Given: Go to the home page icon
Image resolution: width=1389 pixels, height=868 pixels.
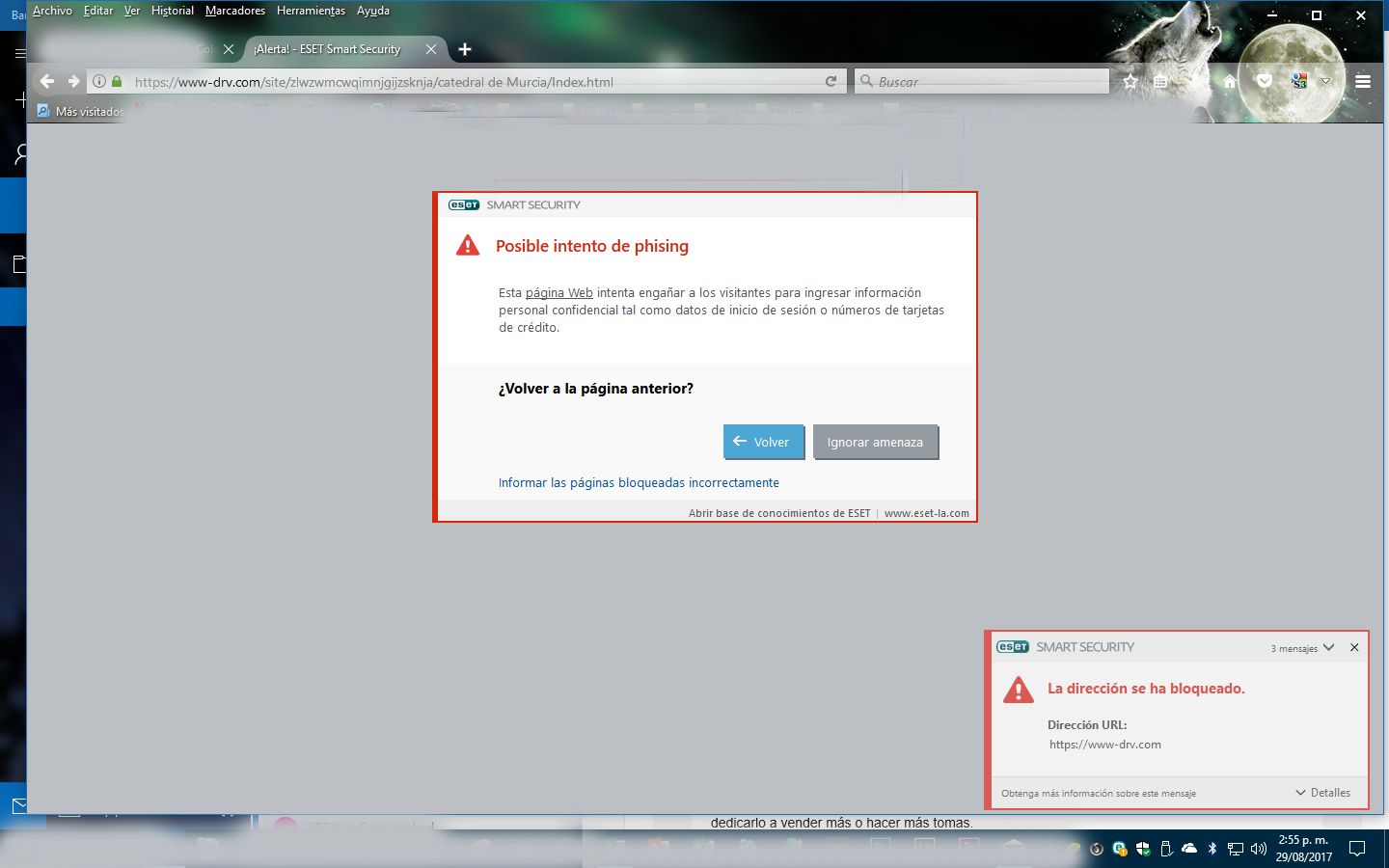Looking at the screenshot, I should (1230, 82).
